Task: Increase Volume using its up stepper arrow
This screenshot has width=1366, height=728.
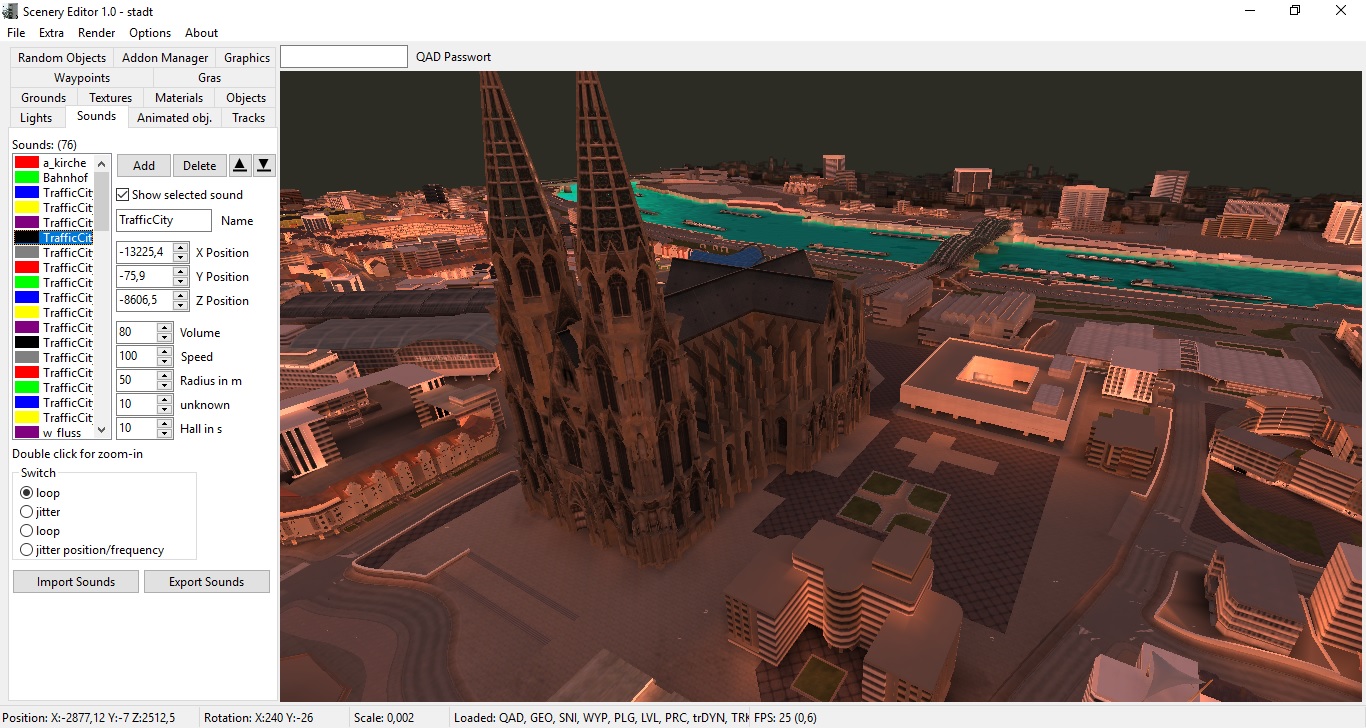Action: pyautogui.click(x=165, y=328)
